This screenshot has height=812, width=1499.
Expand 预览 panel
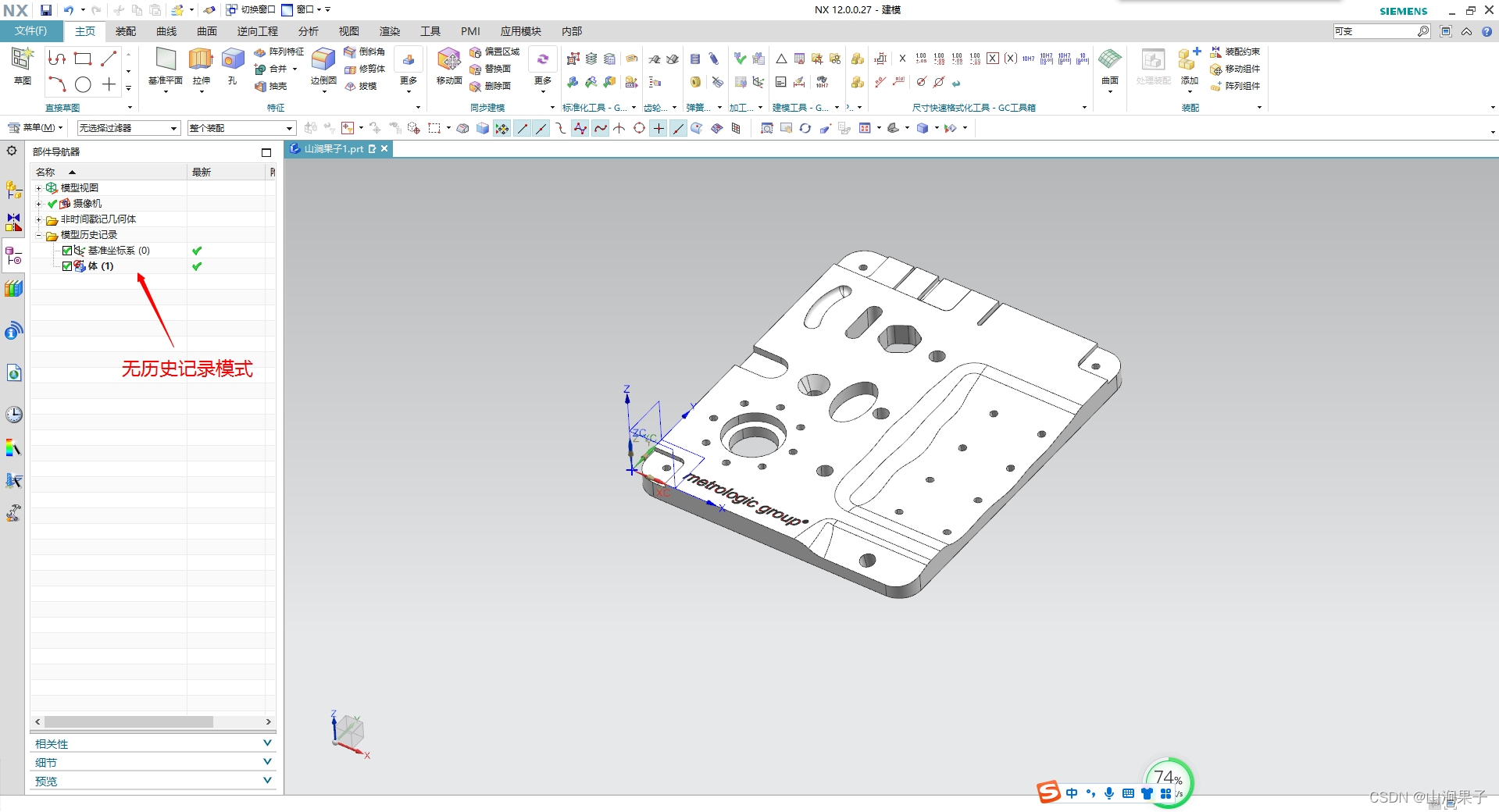(x=153, y=781)
